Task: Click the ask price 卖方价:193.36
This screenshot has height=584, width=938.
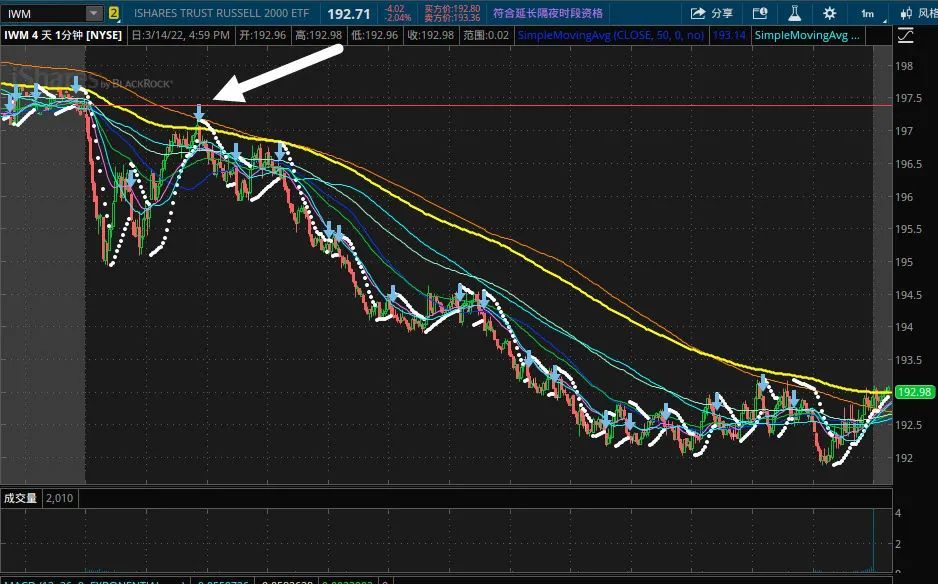Action: click(x=452, y=18)
